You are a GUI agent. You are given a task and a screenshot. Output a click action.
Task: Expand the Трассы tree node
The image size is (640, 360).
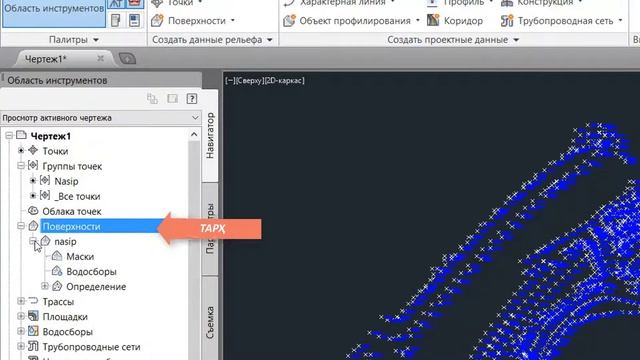click(21, 301)
